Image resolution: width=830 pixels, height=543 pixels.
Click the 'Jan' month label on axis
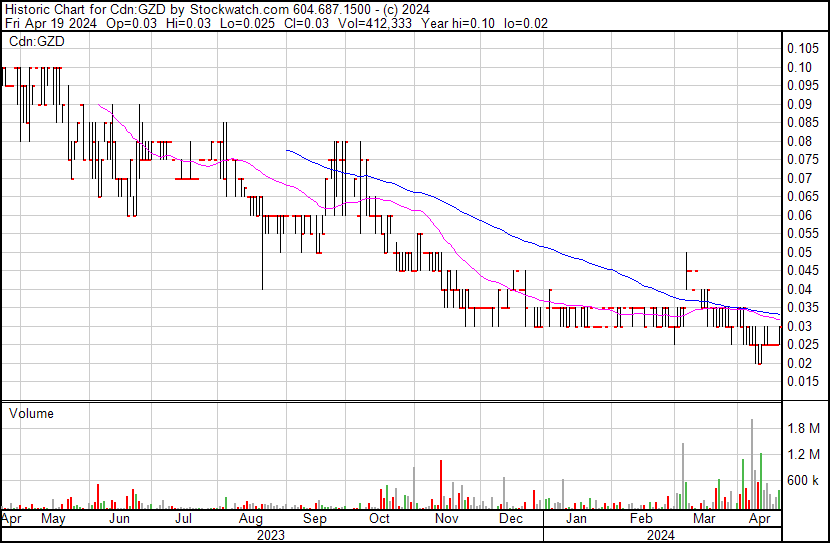[576, 518]
